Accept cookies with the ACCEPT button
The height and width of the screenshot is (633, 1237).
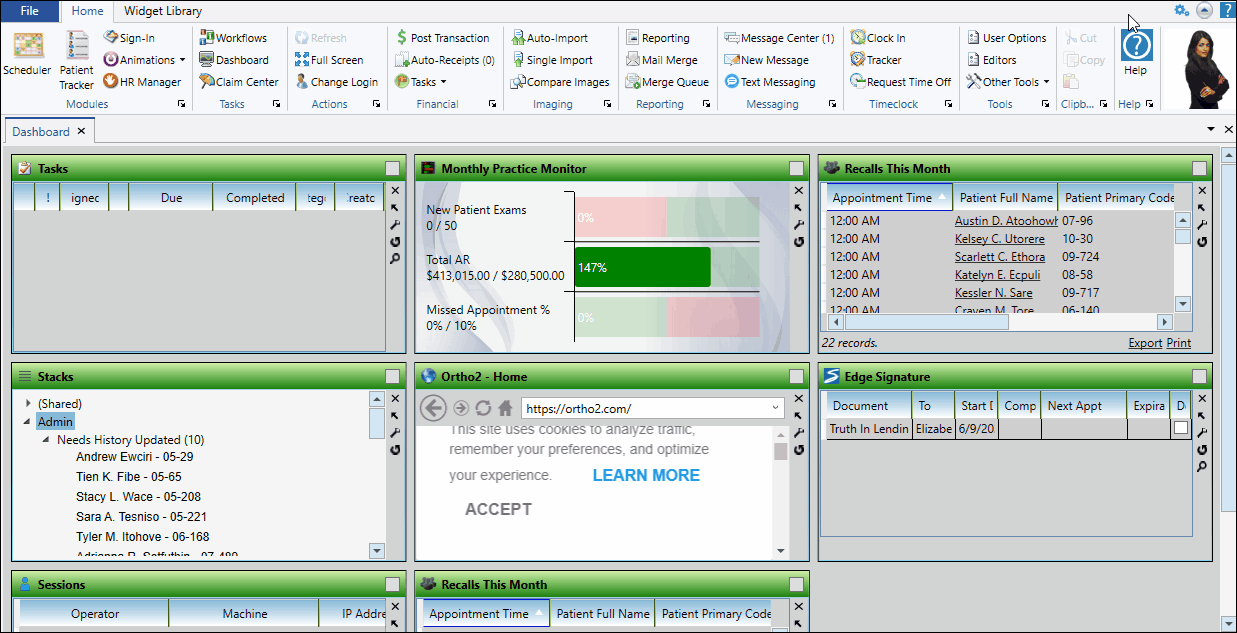[498, 509]
